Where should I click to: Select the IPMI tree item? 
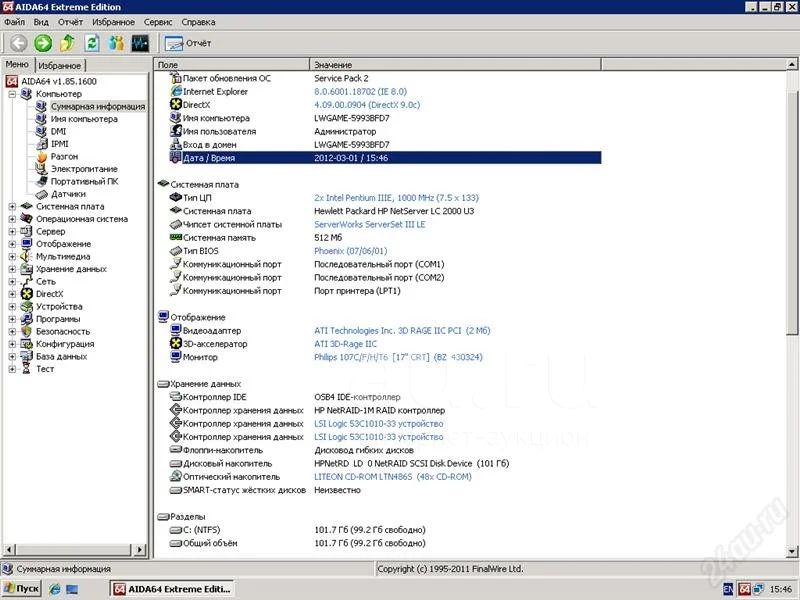tap(59, 144)
